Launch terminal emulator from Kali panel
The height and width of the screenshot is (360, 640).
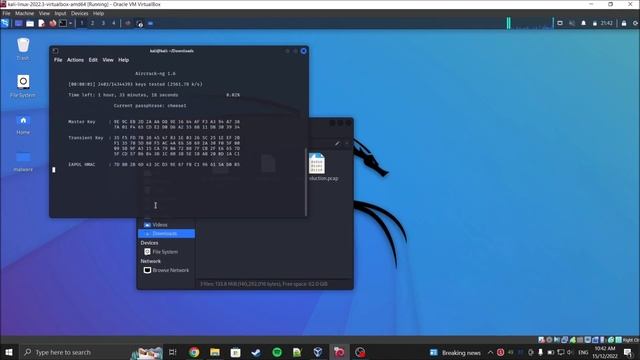click(63, 23)
